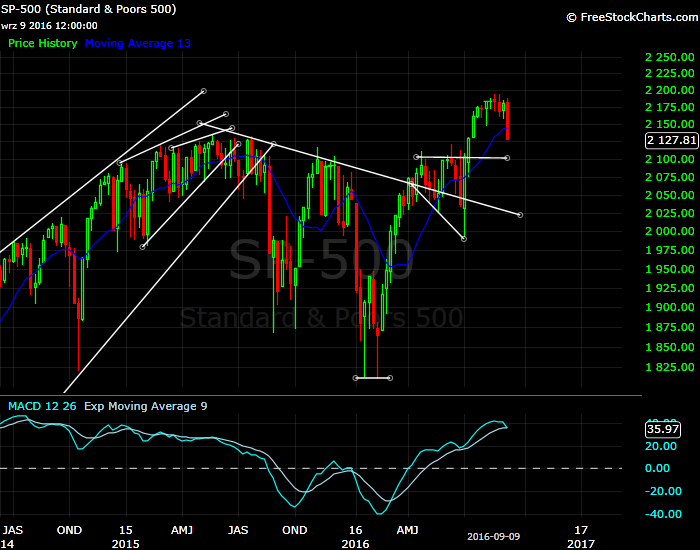
Task: Select the left handle of horizontal line at 2 100
Action: pyautogui.click(x=416, y=157)
